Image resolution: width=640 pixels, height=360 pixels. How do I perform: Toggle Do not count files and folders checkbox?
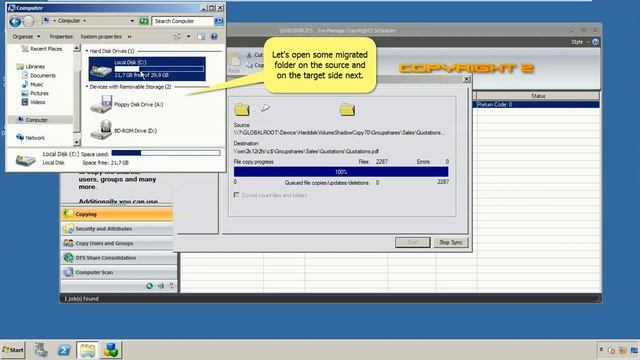point(236,195)
